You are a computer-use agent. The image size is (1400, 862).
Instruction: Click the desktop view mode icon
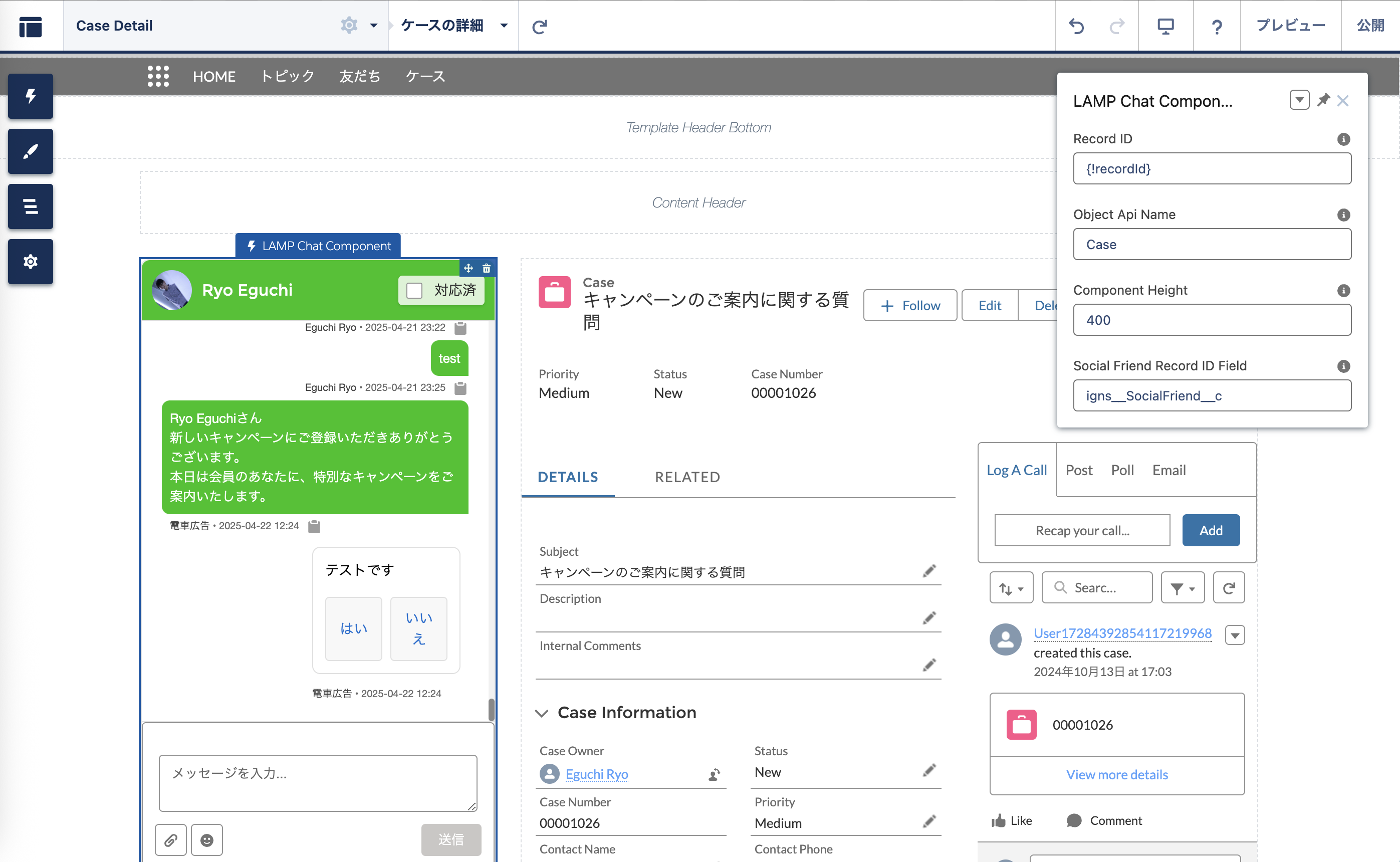tap(1165, 26)
